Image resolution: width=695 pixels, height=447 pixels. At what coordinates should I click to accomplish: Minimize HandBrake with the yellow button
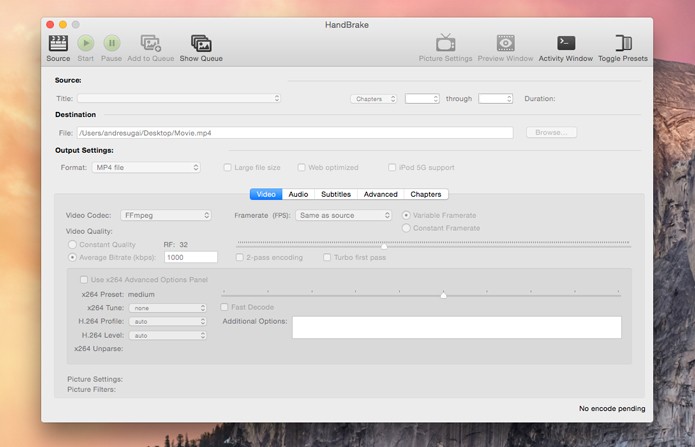[63, 24]
